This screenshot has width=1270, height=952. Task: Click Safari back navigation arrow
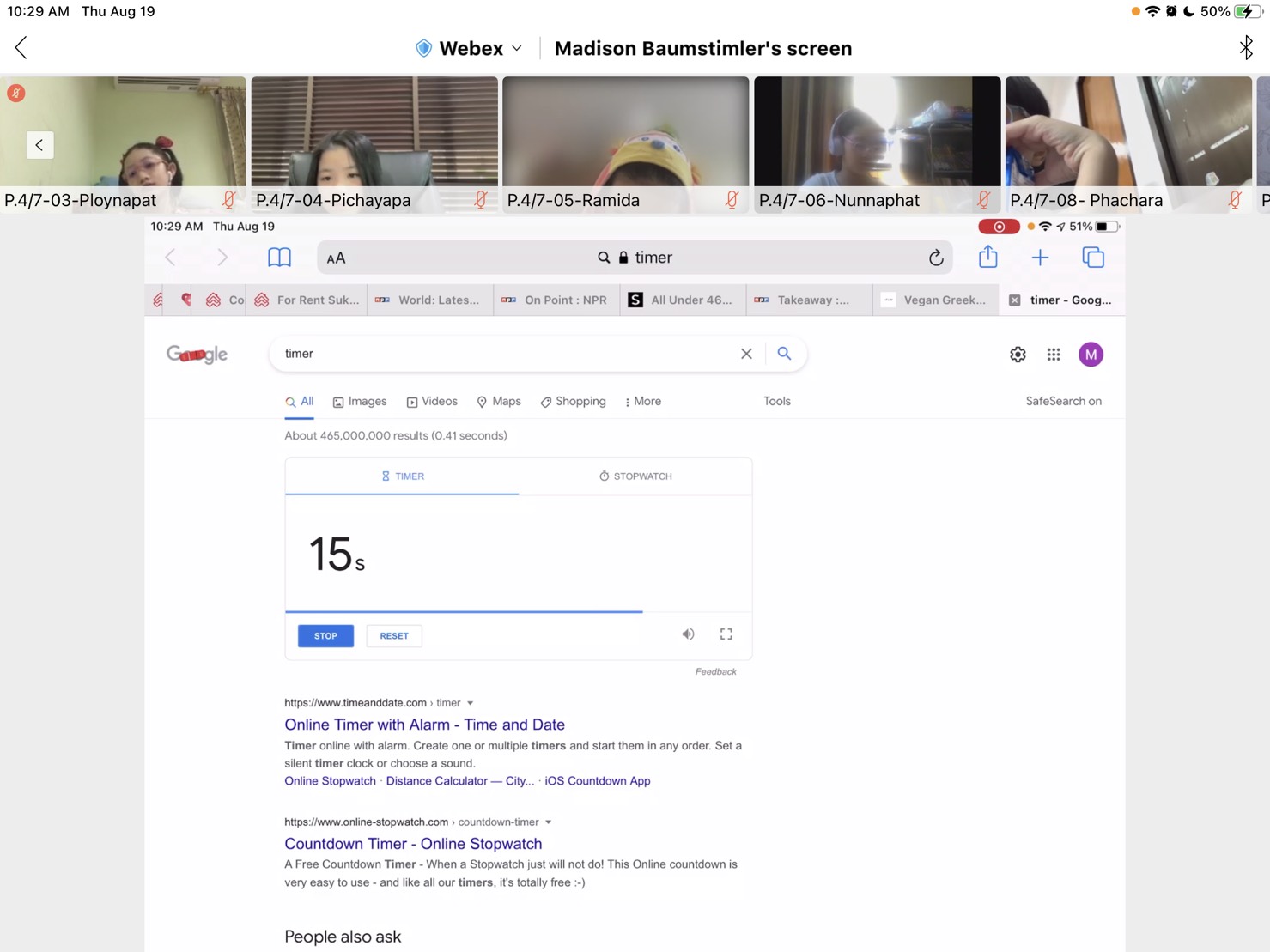(170, 258)
